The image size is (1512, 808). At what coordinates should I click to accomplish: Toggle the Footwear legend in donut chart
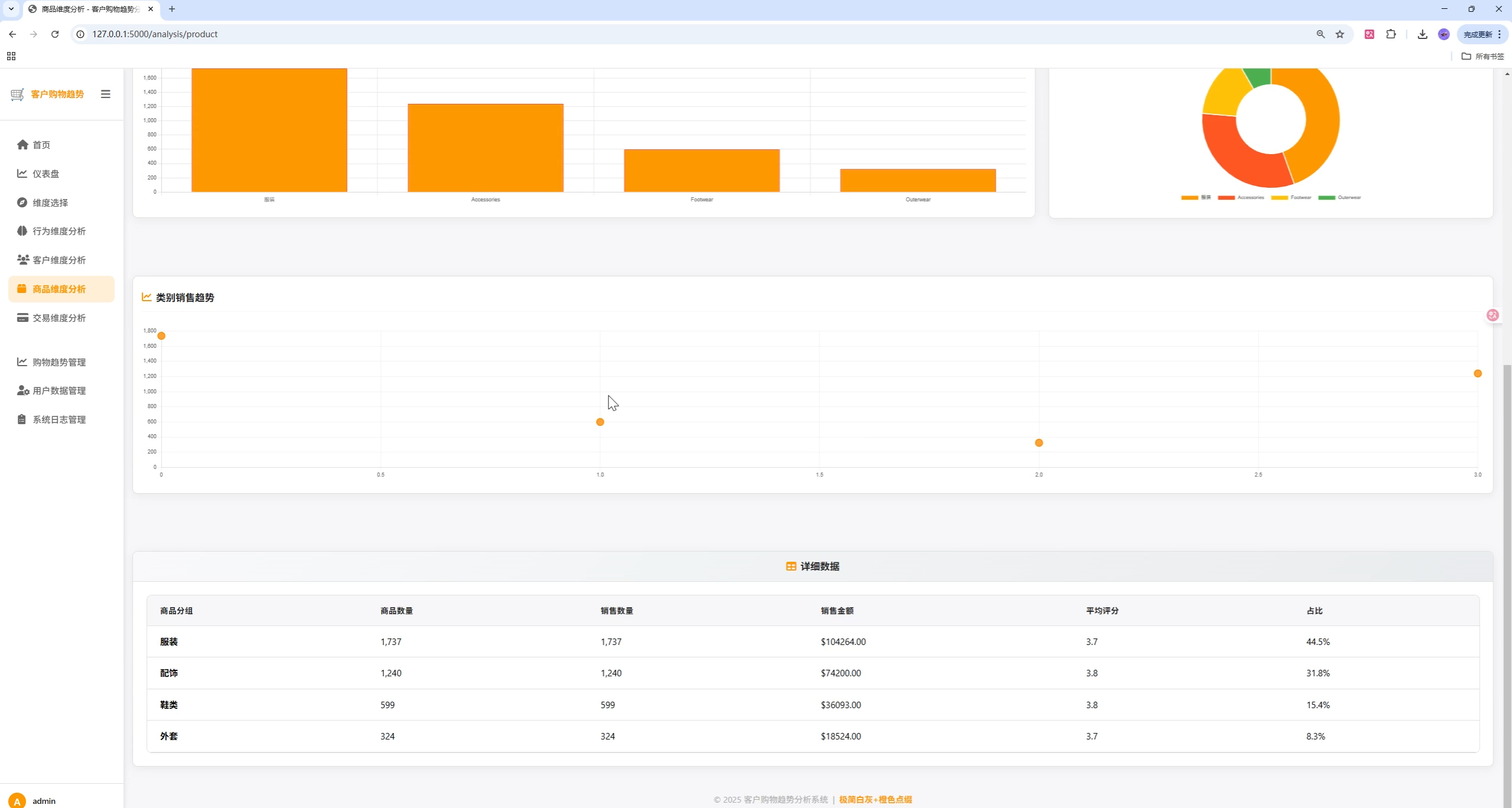(1291, 197)
